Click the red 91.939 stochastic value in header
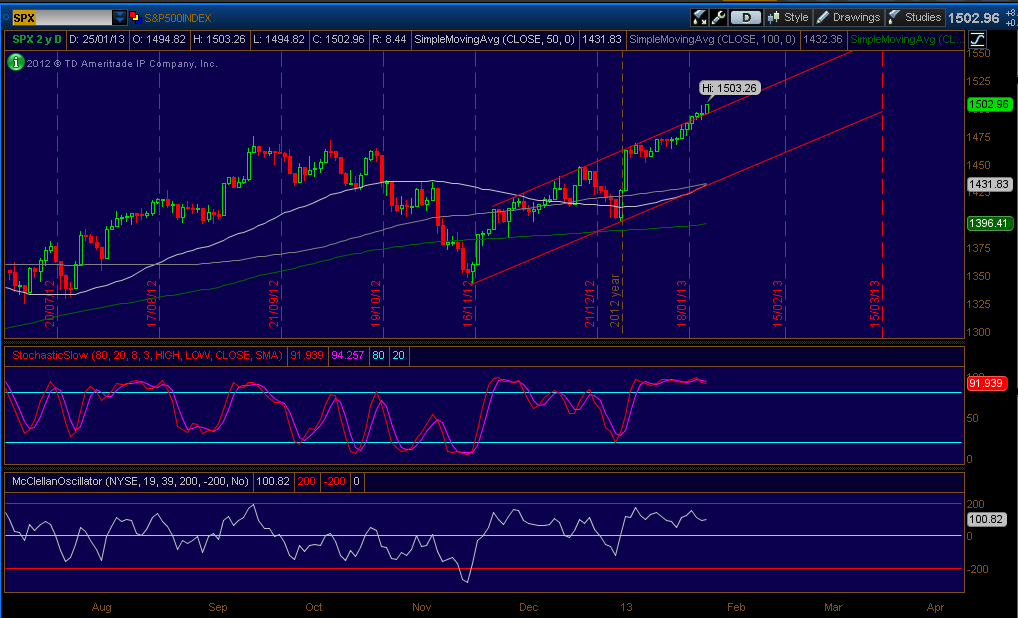 pos(308,356)
